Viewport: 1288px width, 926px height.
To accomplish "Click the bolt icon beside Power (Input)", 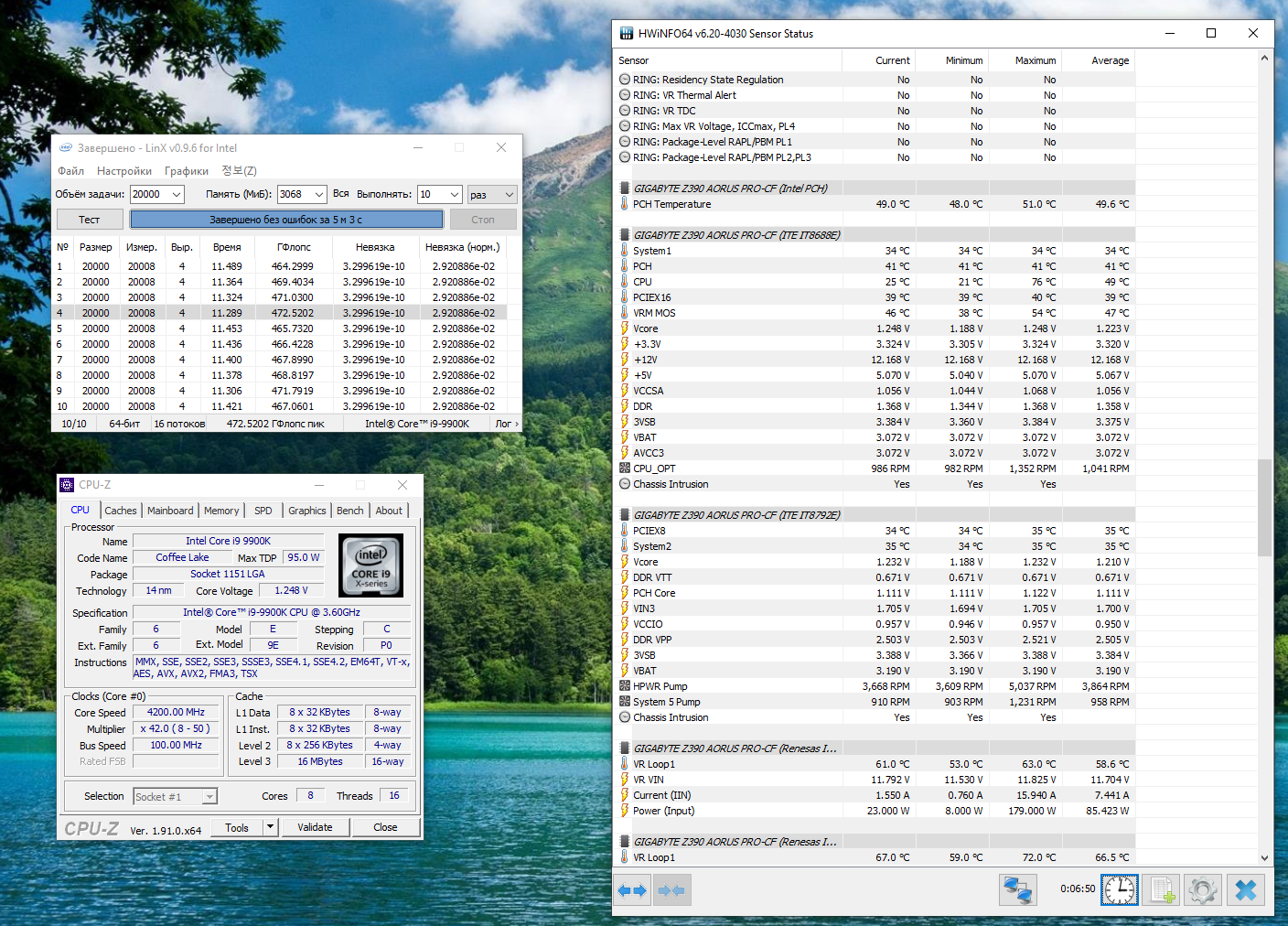I will point(625,811).
